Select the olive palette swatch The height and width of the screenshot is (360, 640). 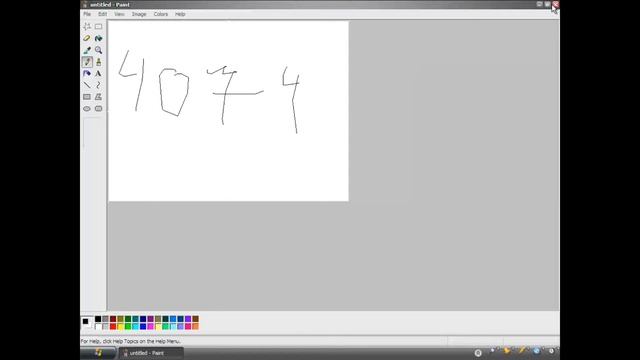coord(120,319)
